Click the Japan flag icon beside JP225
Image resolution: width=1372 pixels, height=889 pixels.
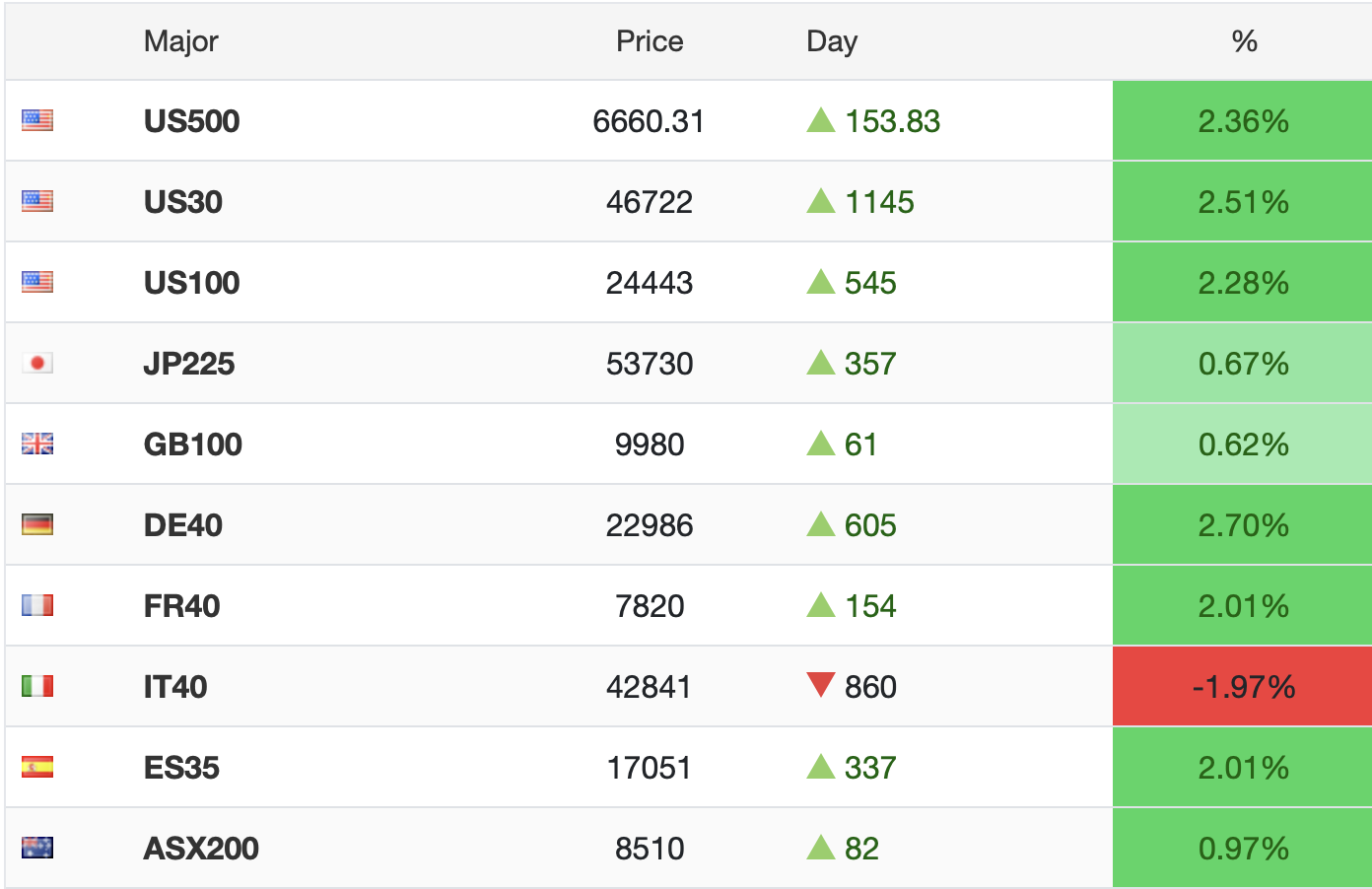point(37,364)
